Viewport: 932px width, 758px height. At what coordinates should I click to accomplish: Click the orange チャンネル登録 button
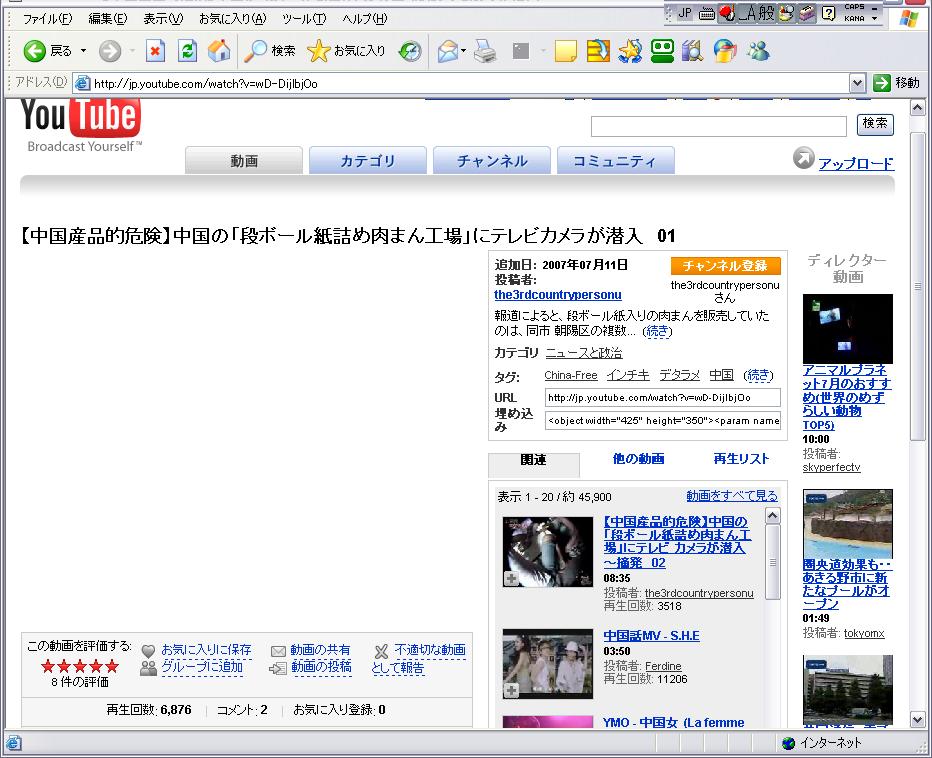pyautogui.click(x=725, y=266)
